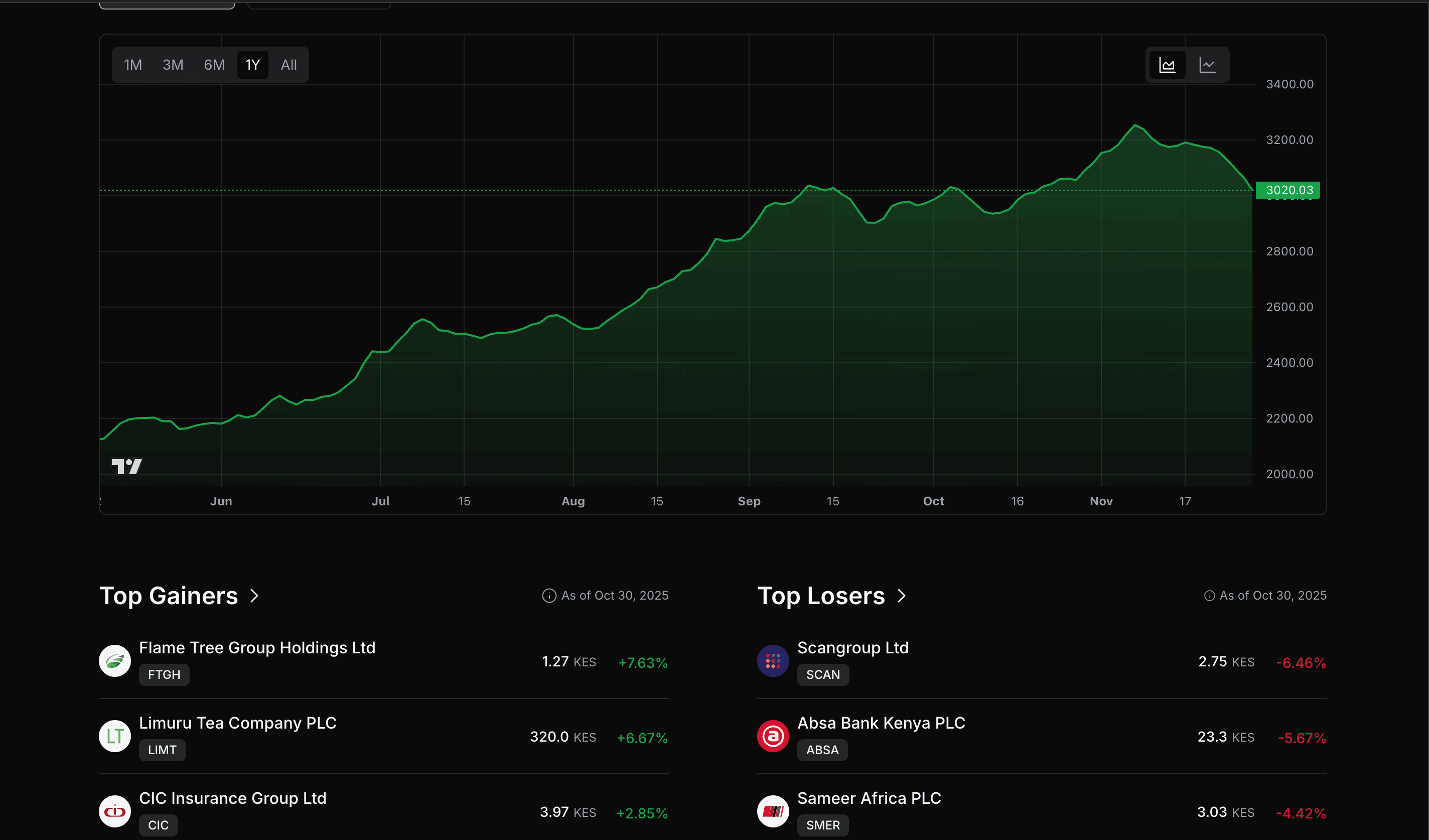Click the 3.03 KES price
1429x840 pixels.
[x=1225, y=812]
